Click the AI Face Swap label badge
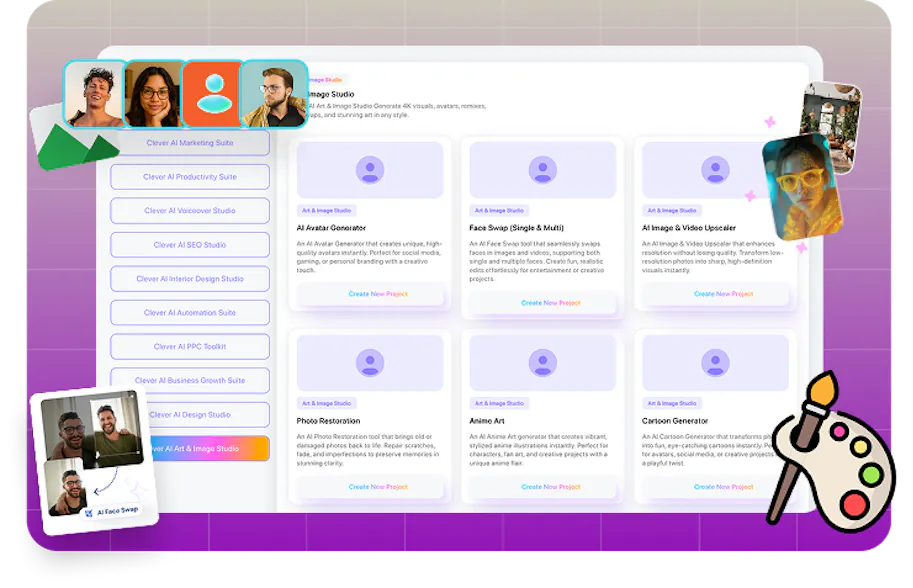913x588 pixels. click(113, 511)
